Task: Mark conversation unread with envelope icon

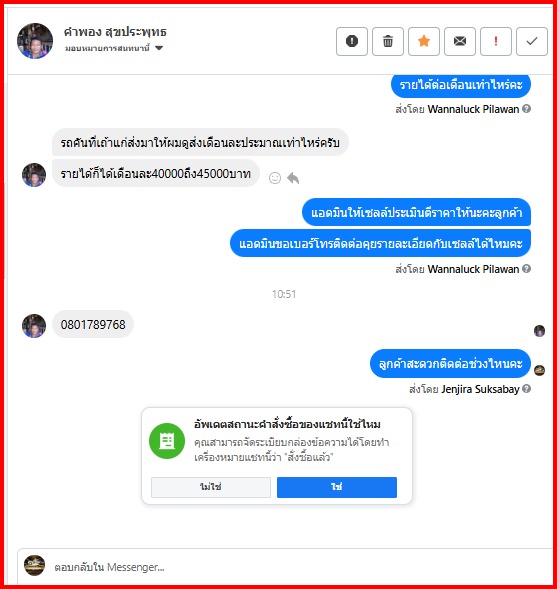Action: (460, 41)
